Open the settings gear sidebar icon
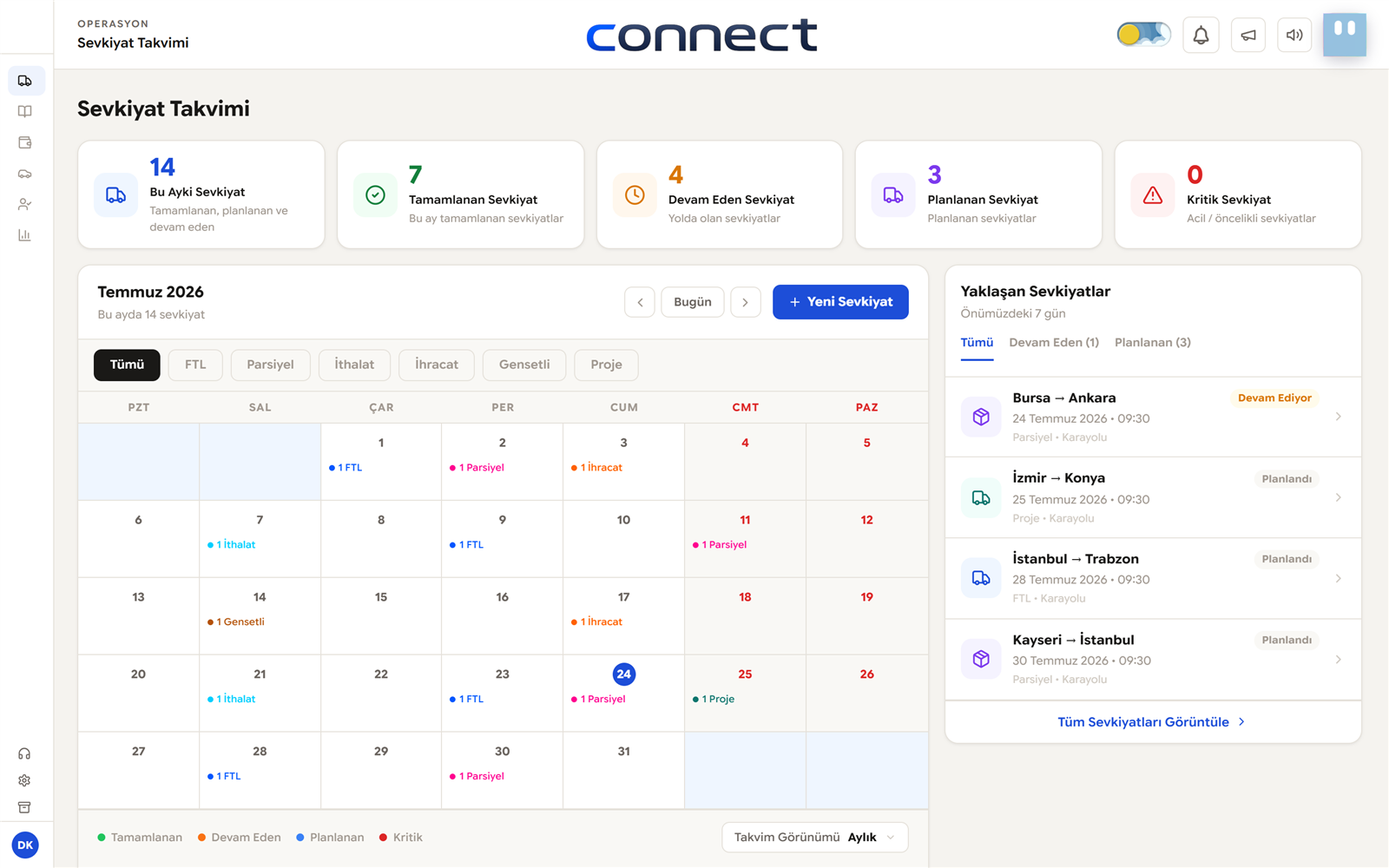This screenshot has width=1389, height=868. tap(24, 781)
